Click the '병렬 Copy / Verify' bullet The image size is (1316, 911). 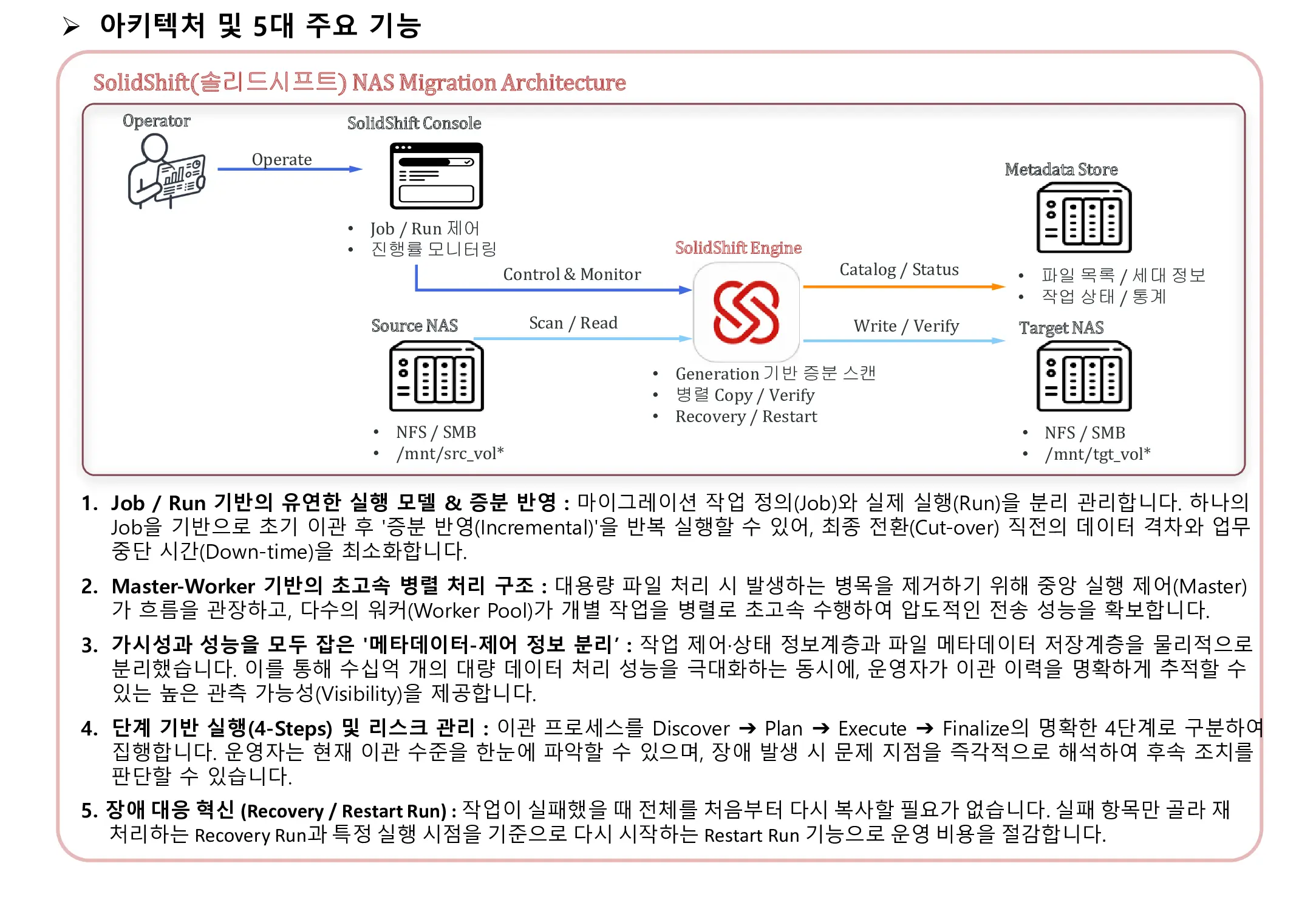coord(745,395)
